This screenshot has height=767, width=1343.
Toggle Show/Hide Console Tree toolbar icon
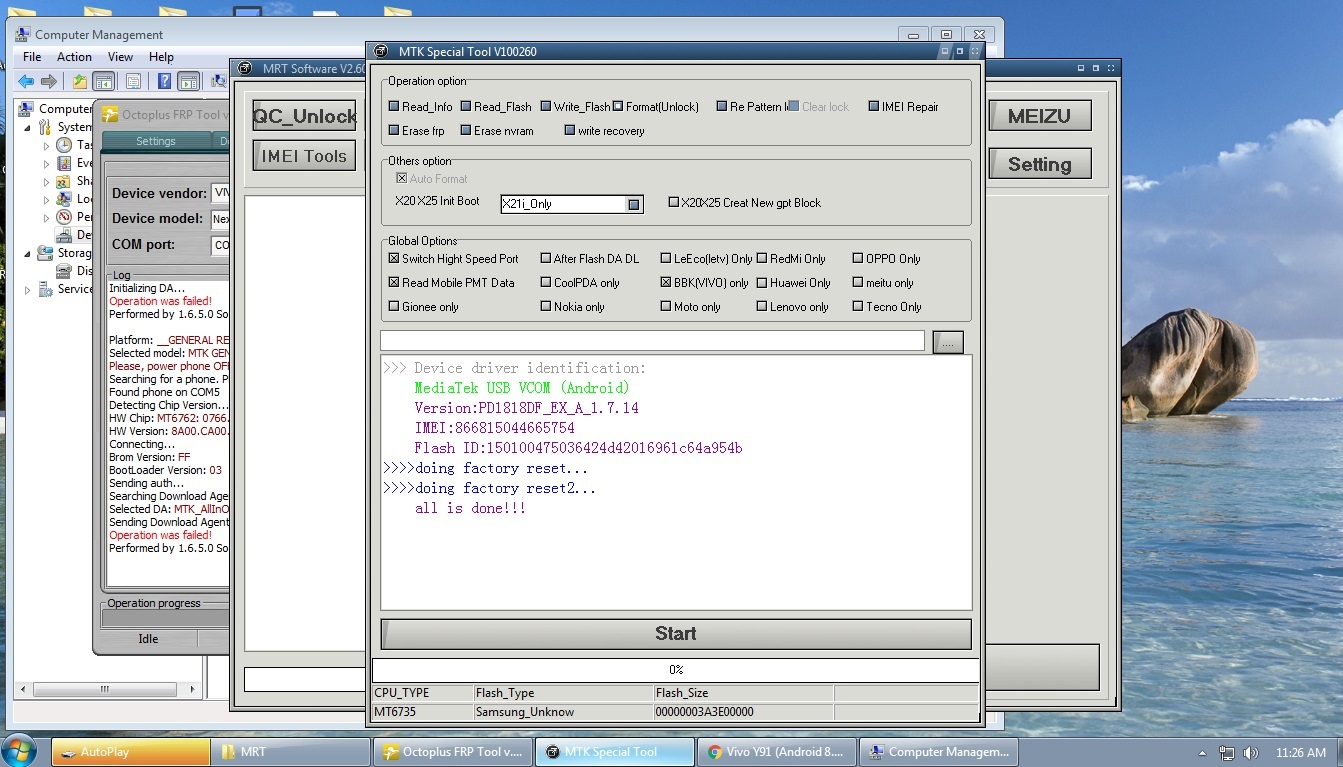coord(103,82)
